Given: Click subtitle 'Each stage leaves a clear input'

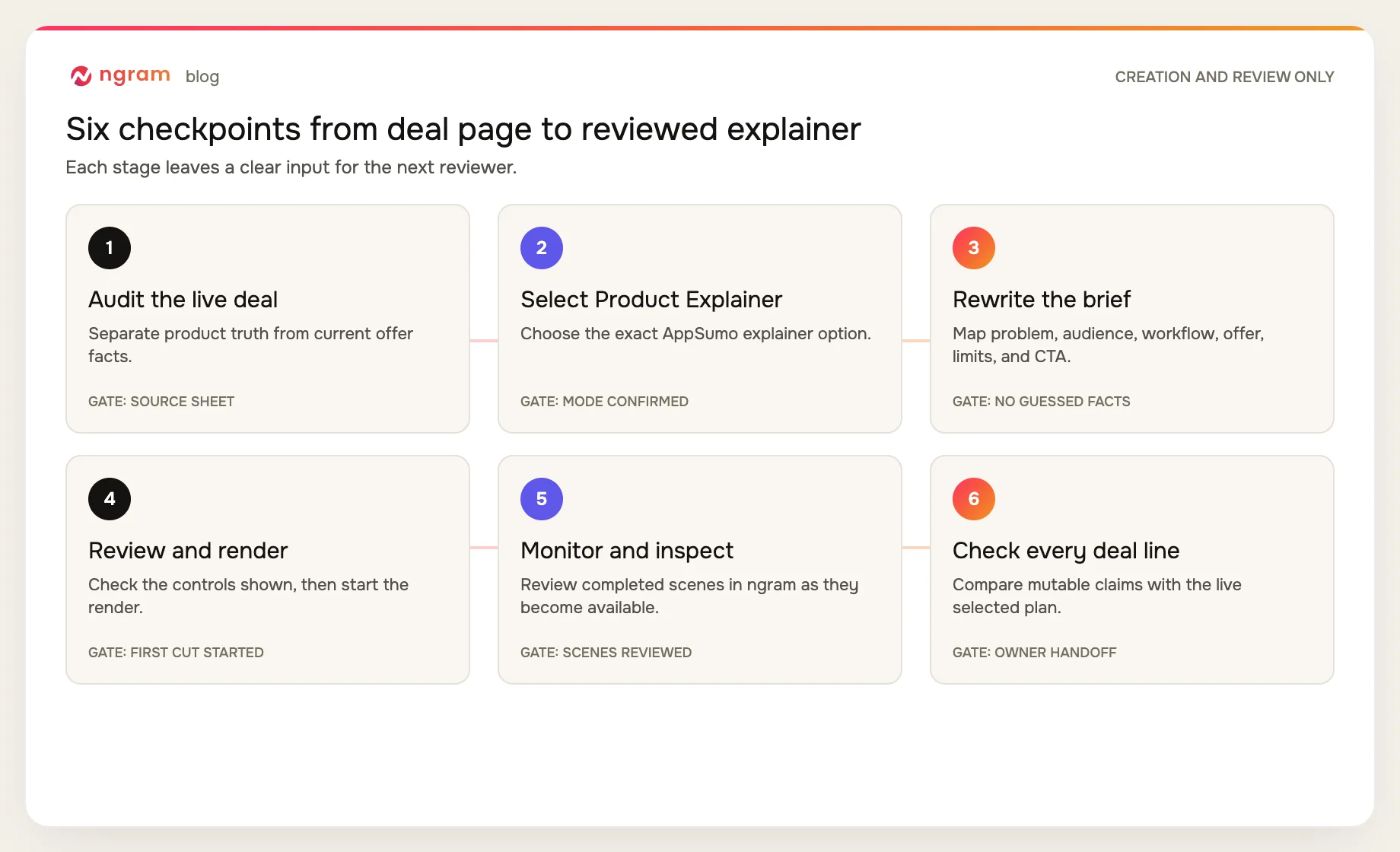Looking at the screenshot, I should (291, 167).
